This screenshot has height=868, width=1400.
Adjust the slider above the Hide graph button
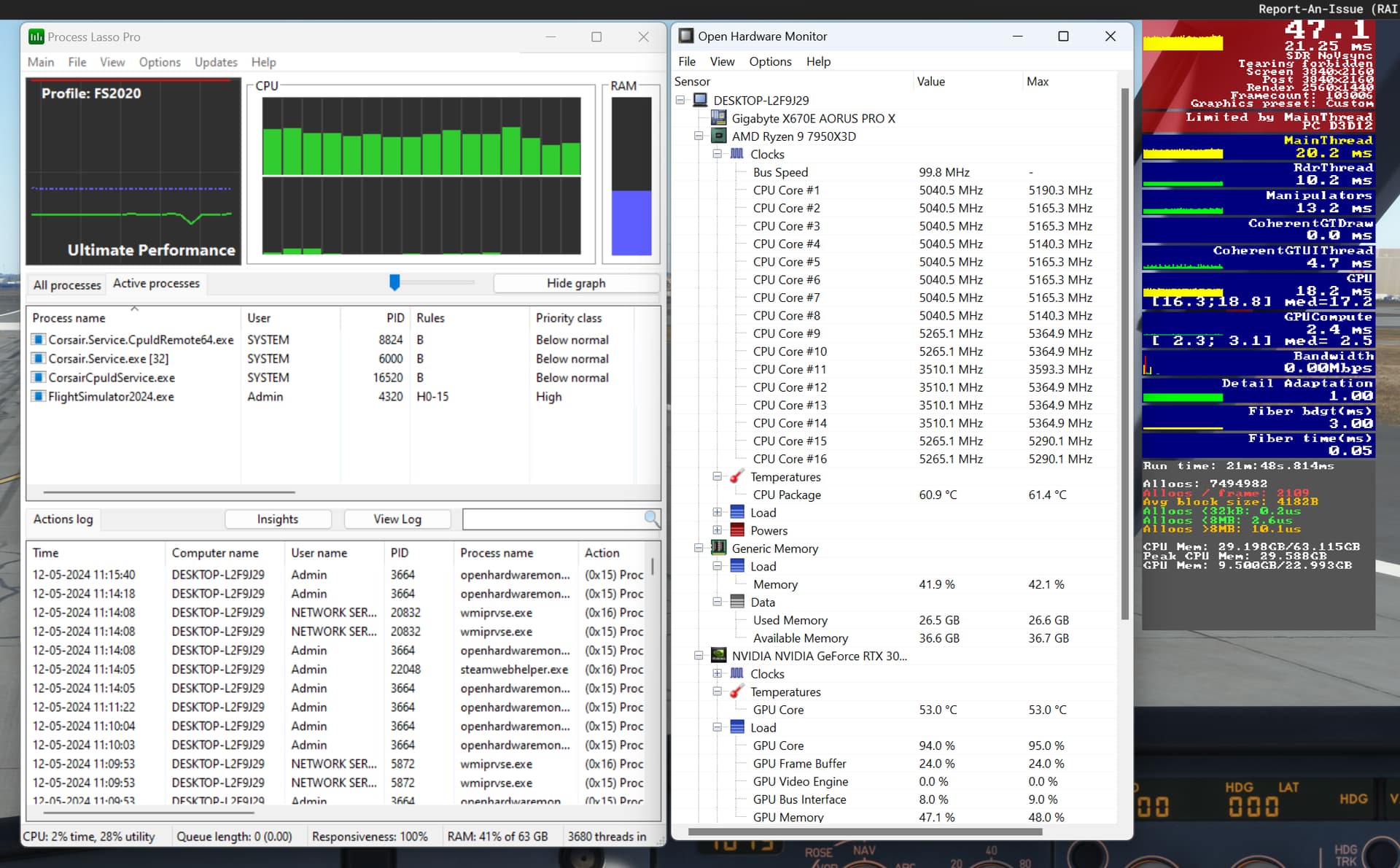(x=394, y=282)
